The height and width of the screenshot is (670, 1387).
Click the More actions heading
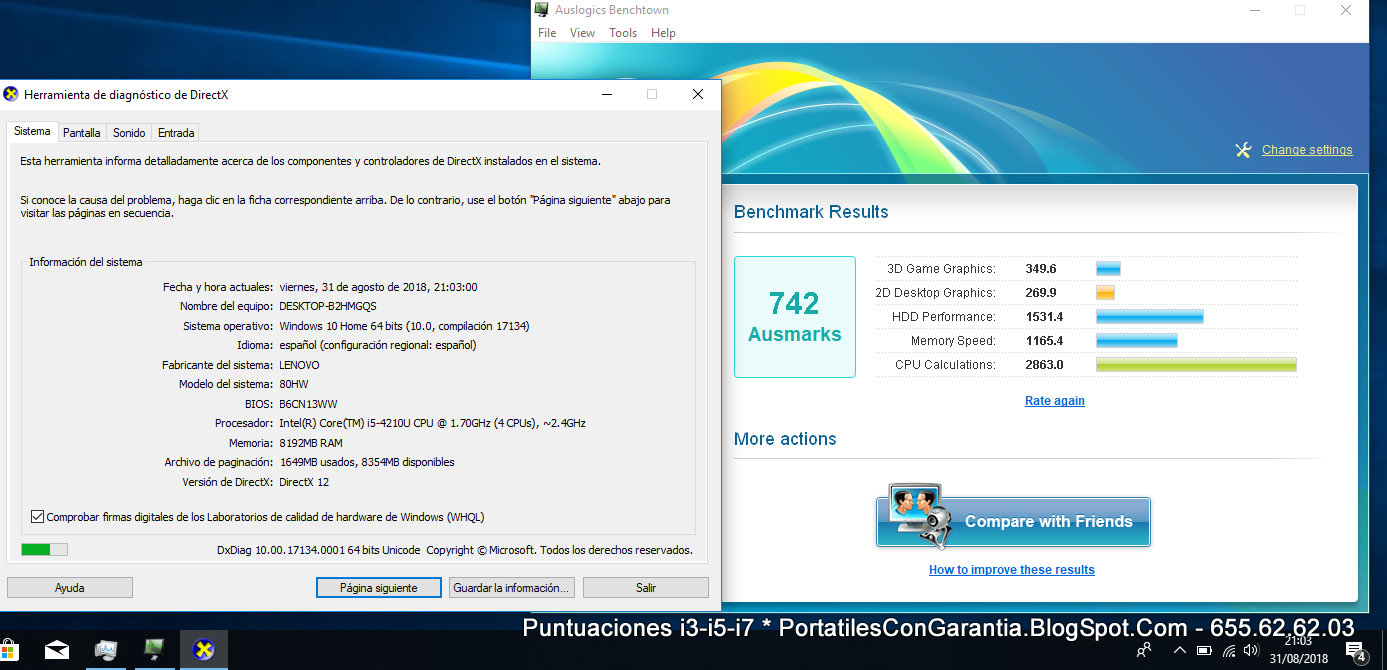coord(785,439)
